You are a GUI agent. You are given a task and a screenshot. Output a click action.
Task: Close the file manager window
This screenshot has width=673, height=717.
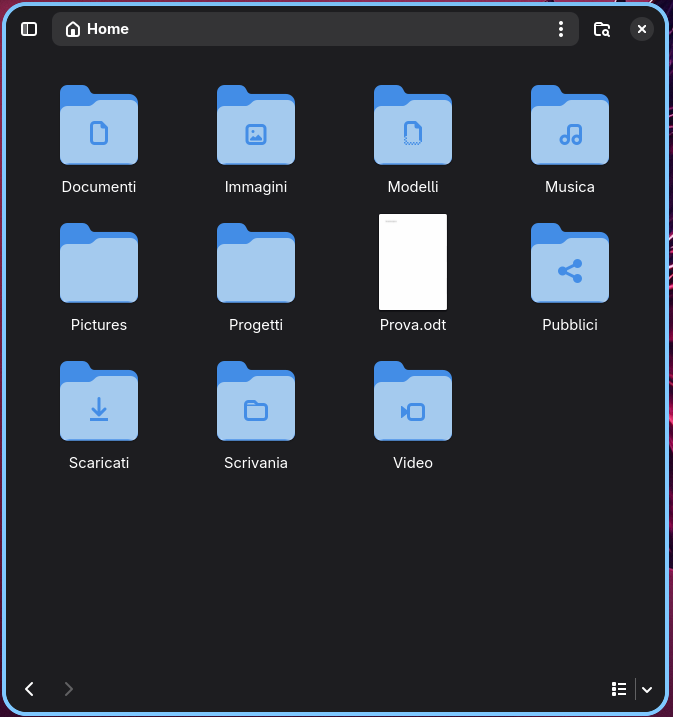coord(642,29)
